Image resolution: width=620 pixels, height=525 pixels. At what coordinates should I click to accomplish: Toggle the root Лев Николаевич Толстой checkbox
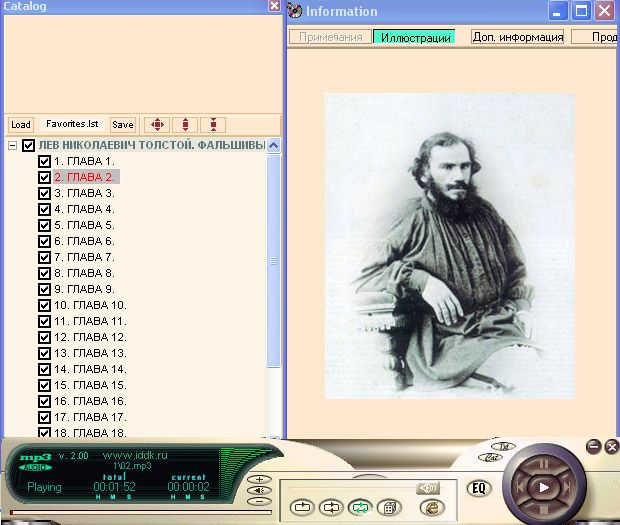point(28,145)
